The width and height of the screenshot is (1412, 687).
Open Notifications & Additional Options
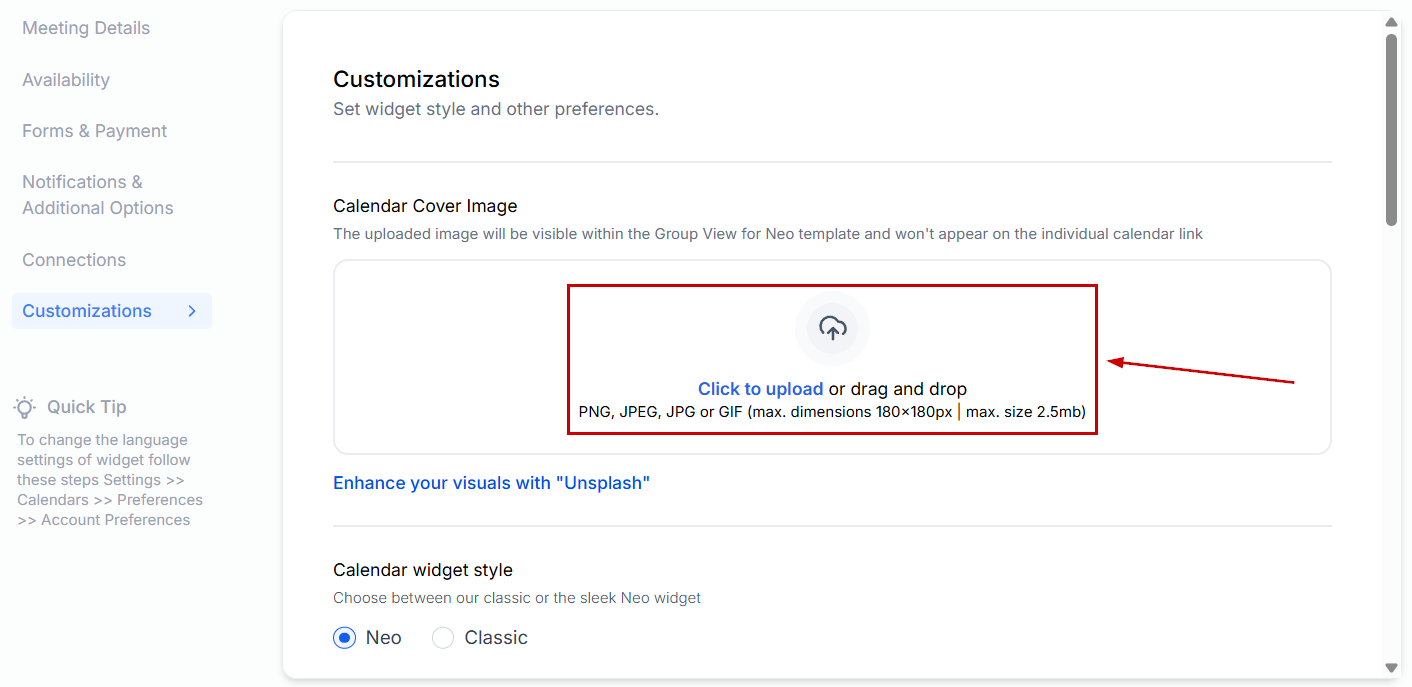[x=98, y=195]
